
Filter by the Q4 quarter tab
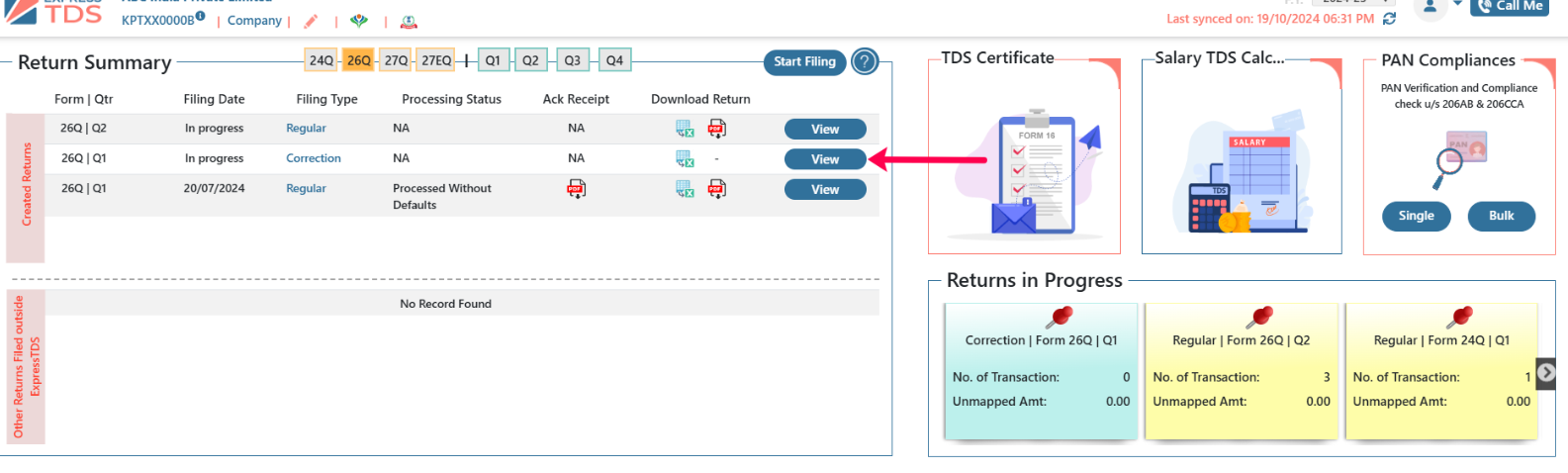tap(614, 60)
